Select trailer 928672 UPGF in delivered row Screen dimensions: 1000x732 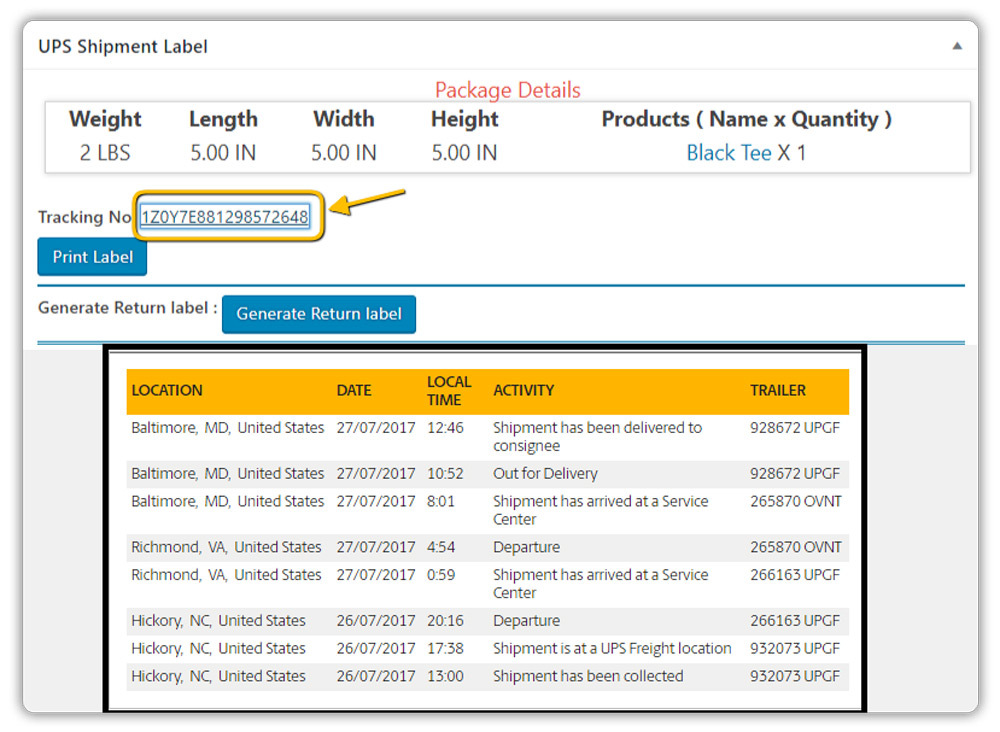click(x=795, y=428)
